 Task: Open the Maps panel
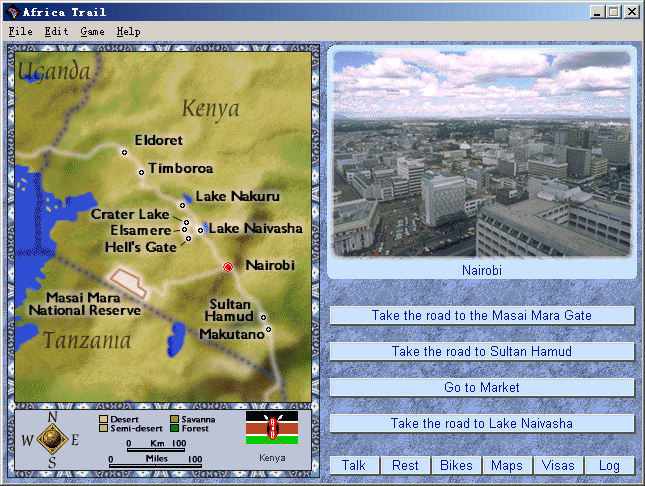tap(507, 465)
